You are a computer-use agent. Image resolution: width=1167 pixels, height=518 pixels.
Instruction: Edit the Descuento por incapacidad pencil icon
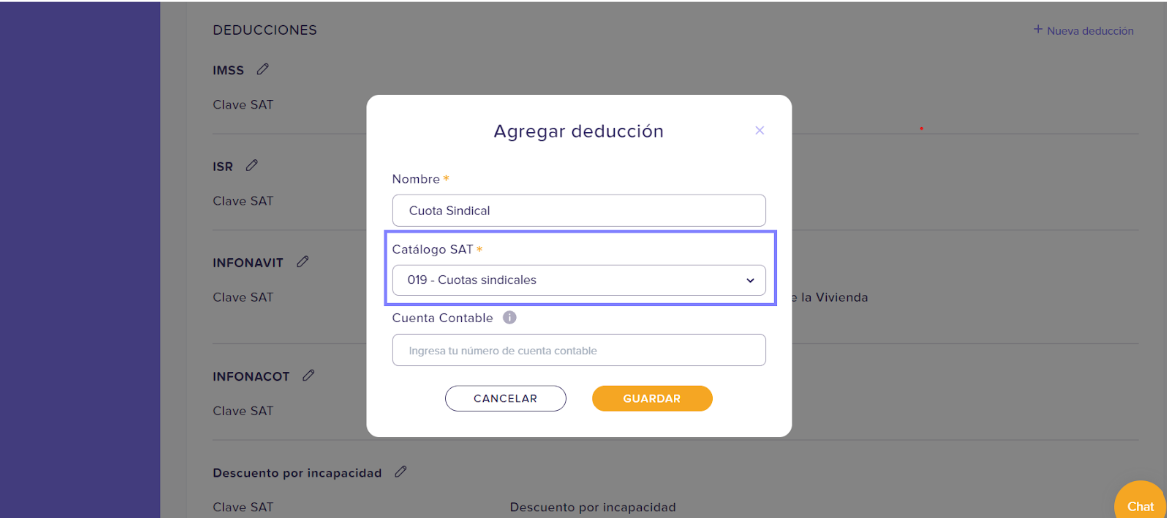pos(400,472)
